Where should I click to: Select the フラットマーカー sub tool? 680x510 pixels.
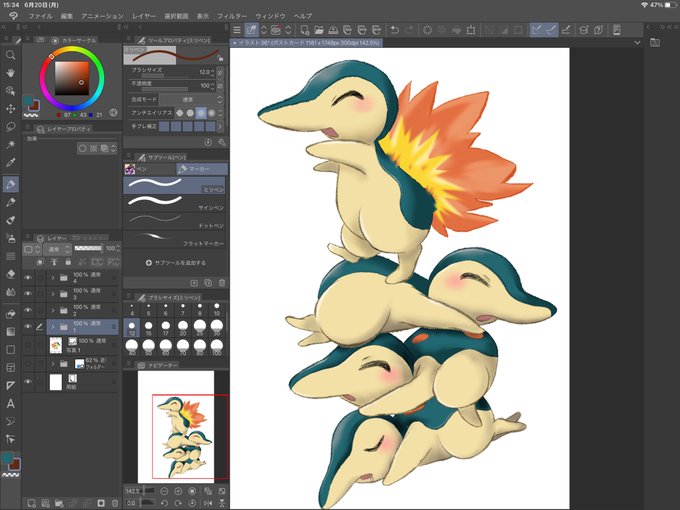pyautogui.click(x=175, y=239)
